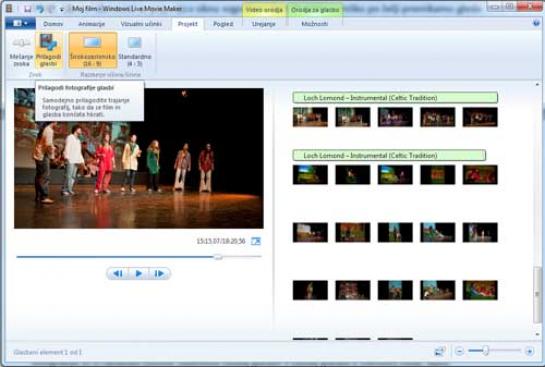
Task: Zoom in the timeline with the plus button
Action: pos(529,351)
